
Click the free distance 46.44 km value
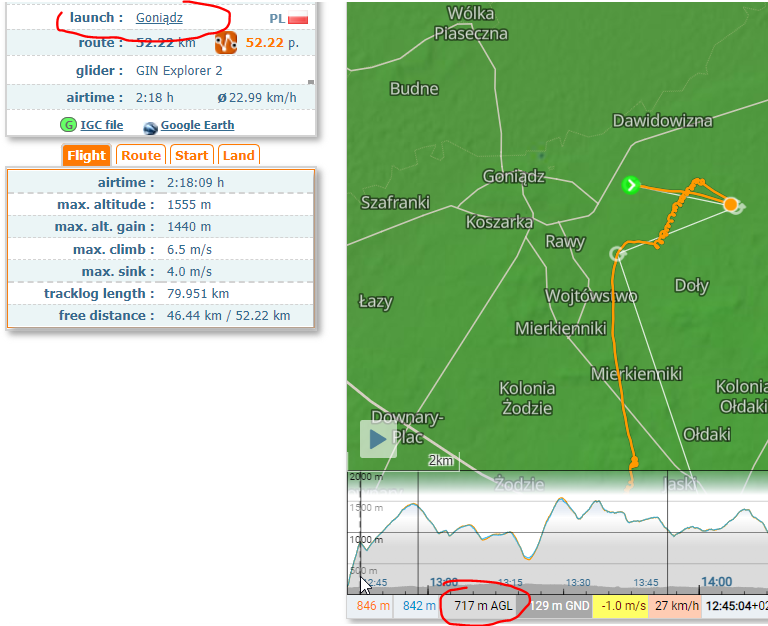(194, 315)
